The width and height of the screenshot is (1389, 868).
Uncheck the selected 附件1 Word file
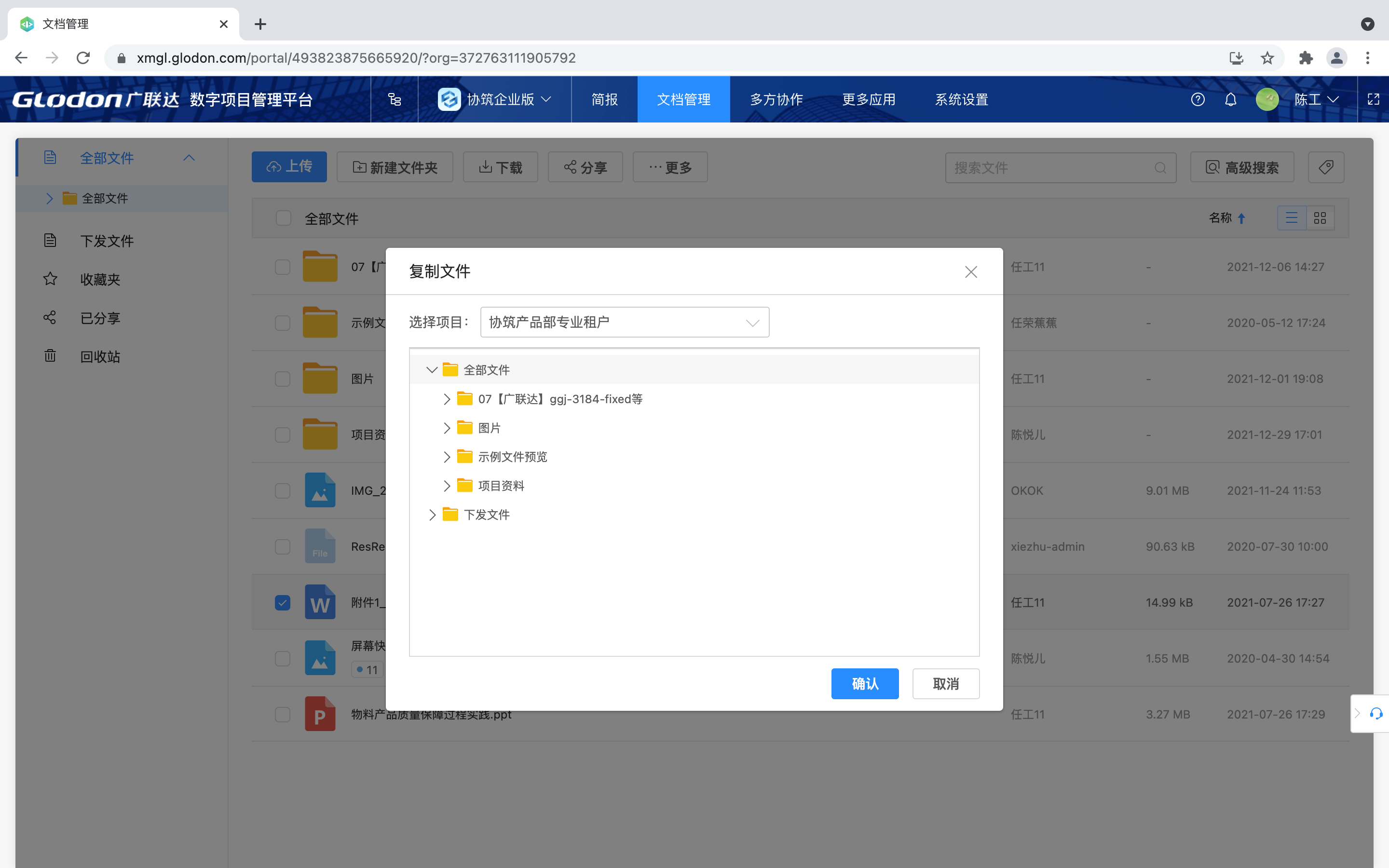[283, 602]
